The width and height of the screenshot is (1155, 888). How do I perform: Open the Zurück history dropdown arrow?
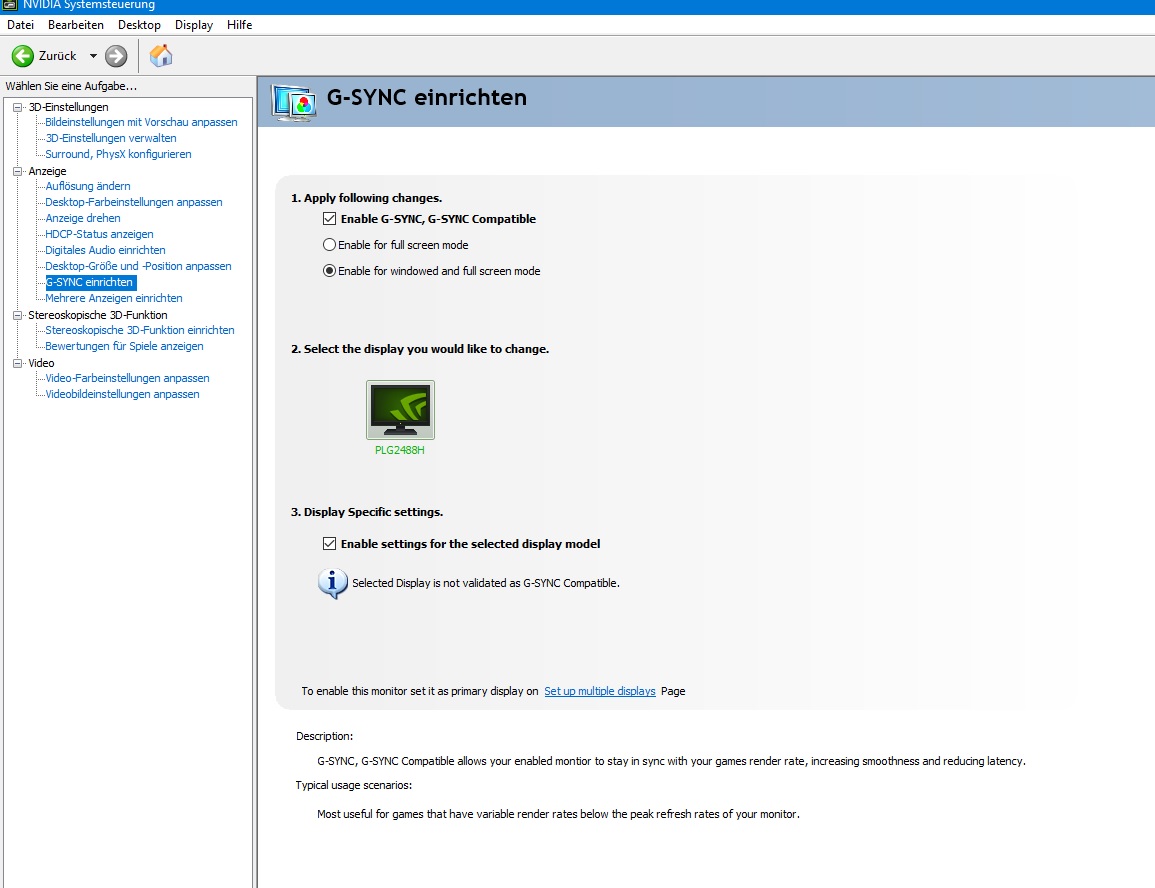tap(93, 56)
